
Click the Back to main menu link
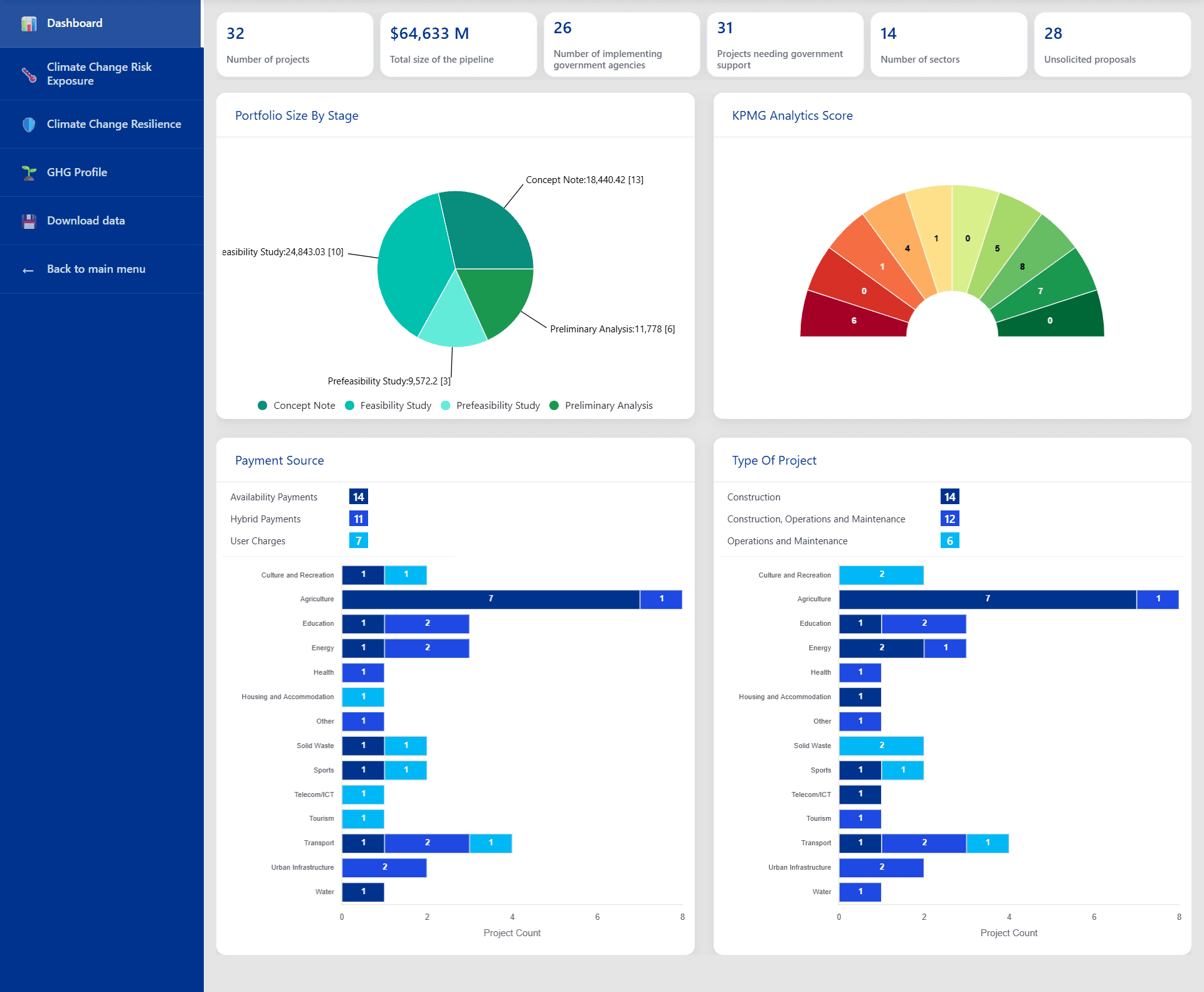(95, 269)
